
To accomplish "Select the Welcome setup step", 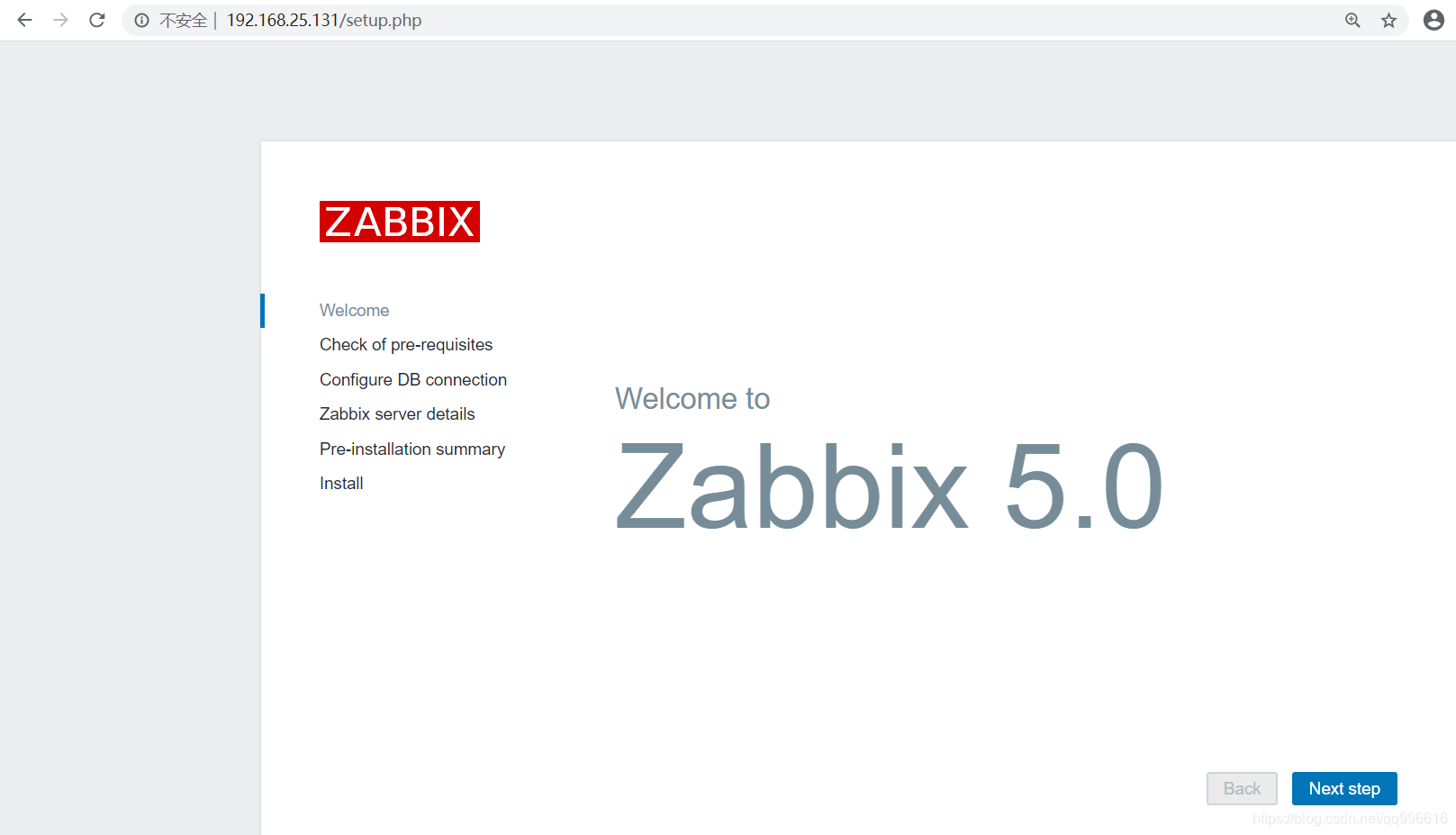I will click(354, 310).
